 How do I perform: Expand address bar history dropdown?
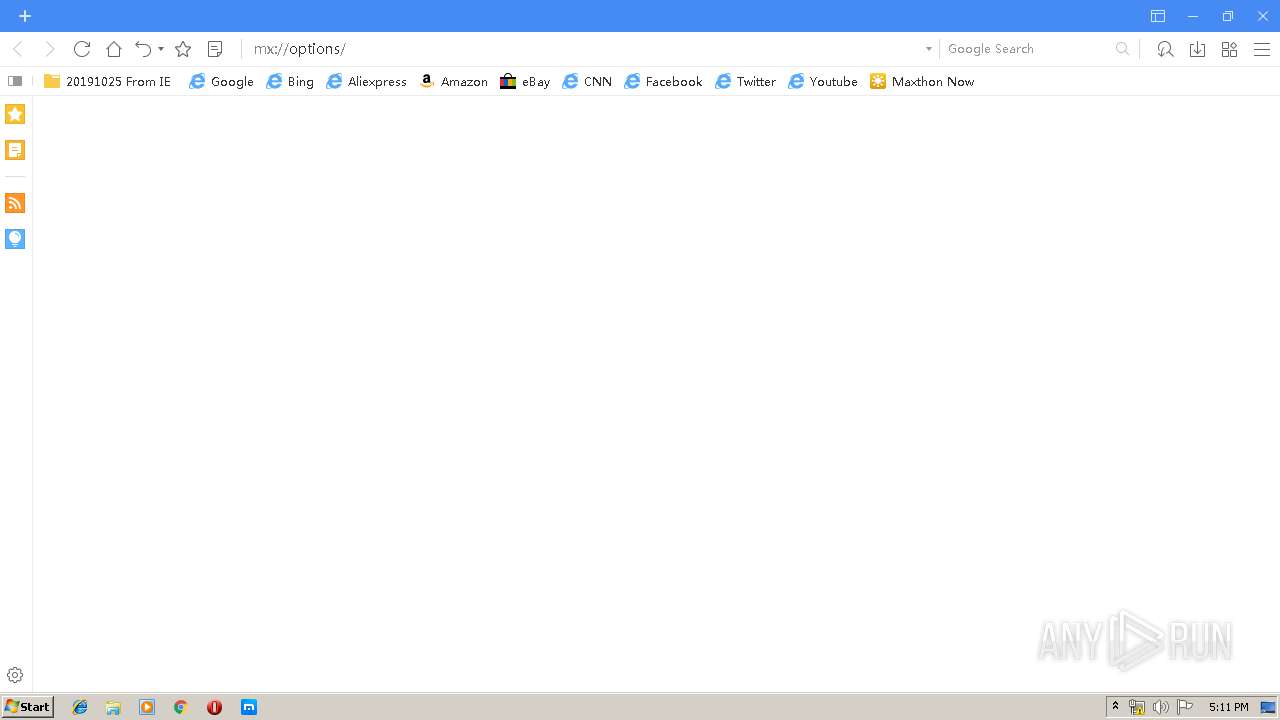click(928, 49)
